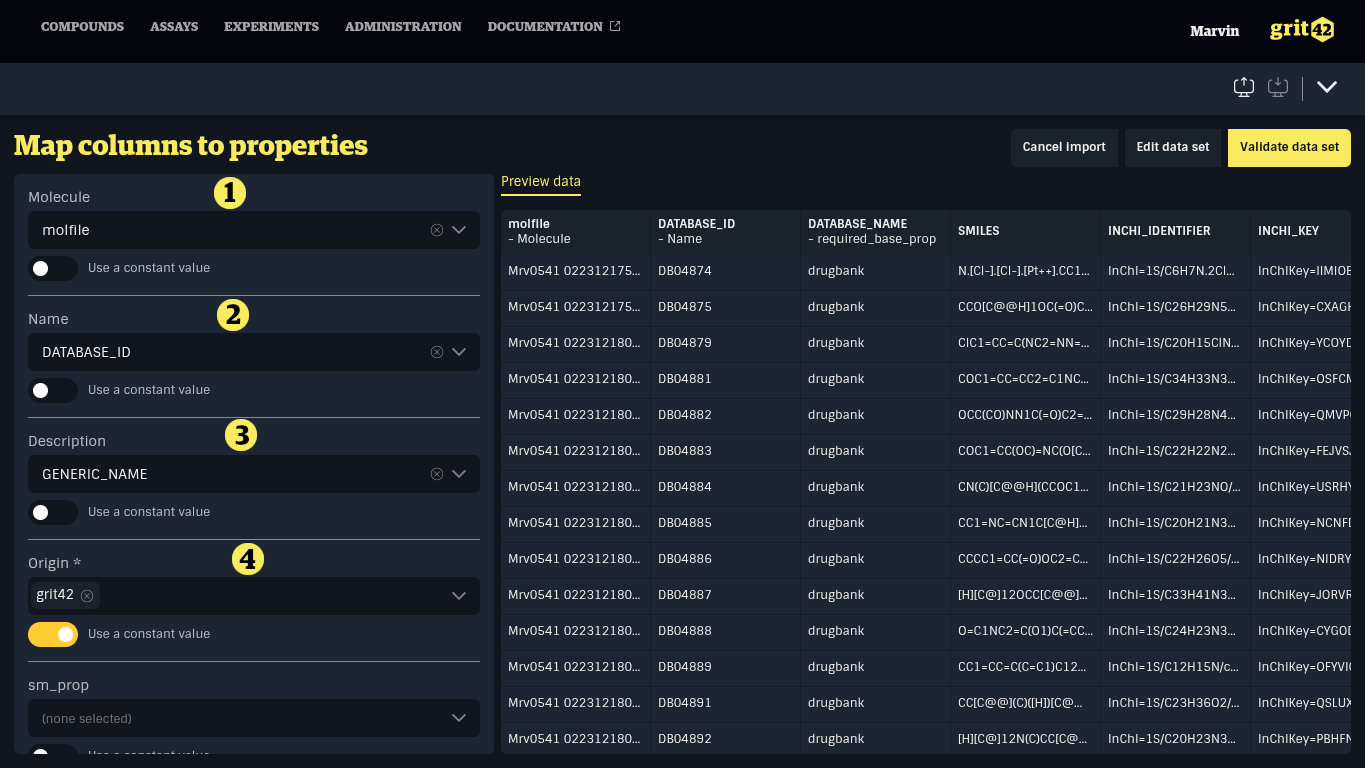Open the Compounds menu
The height and width of the screenshot is (768, 1365).
click(x=82, y=27)
